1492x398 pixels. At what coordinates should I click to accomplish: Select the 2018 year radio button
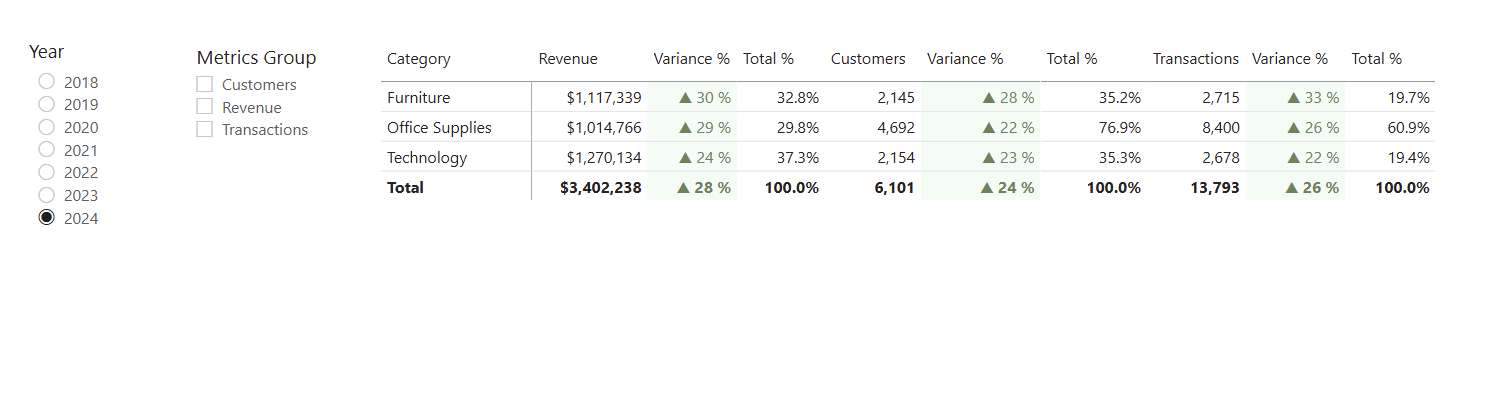(x=46, y=81)
